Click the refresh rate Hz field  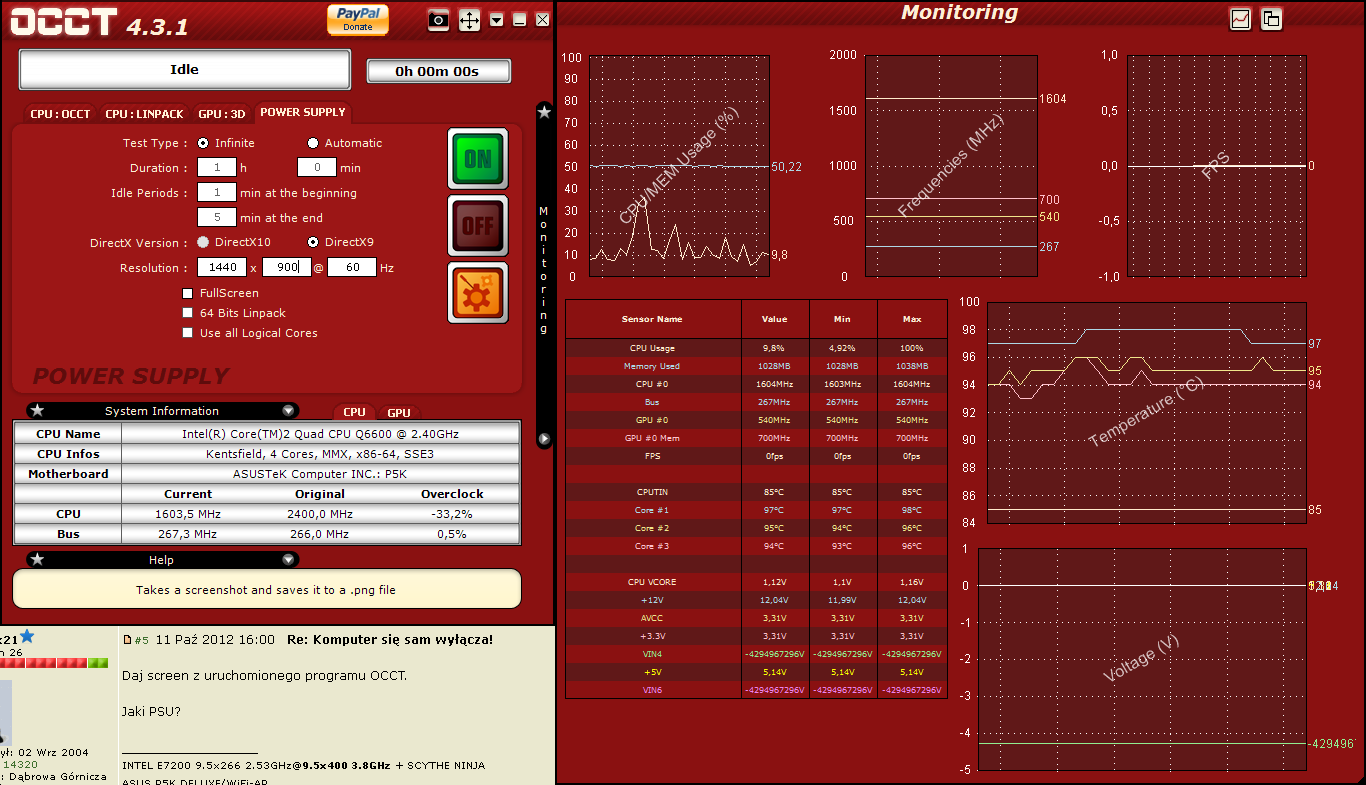click(x=352, y=267)
